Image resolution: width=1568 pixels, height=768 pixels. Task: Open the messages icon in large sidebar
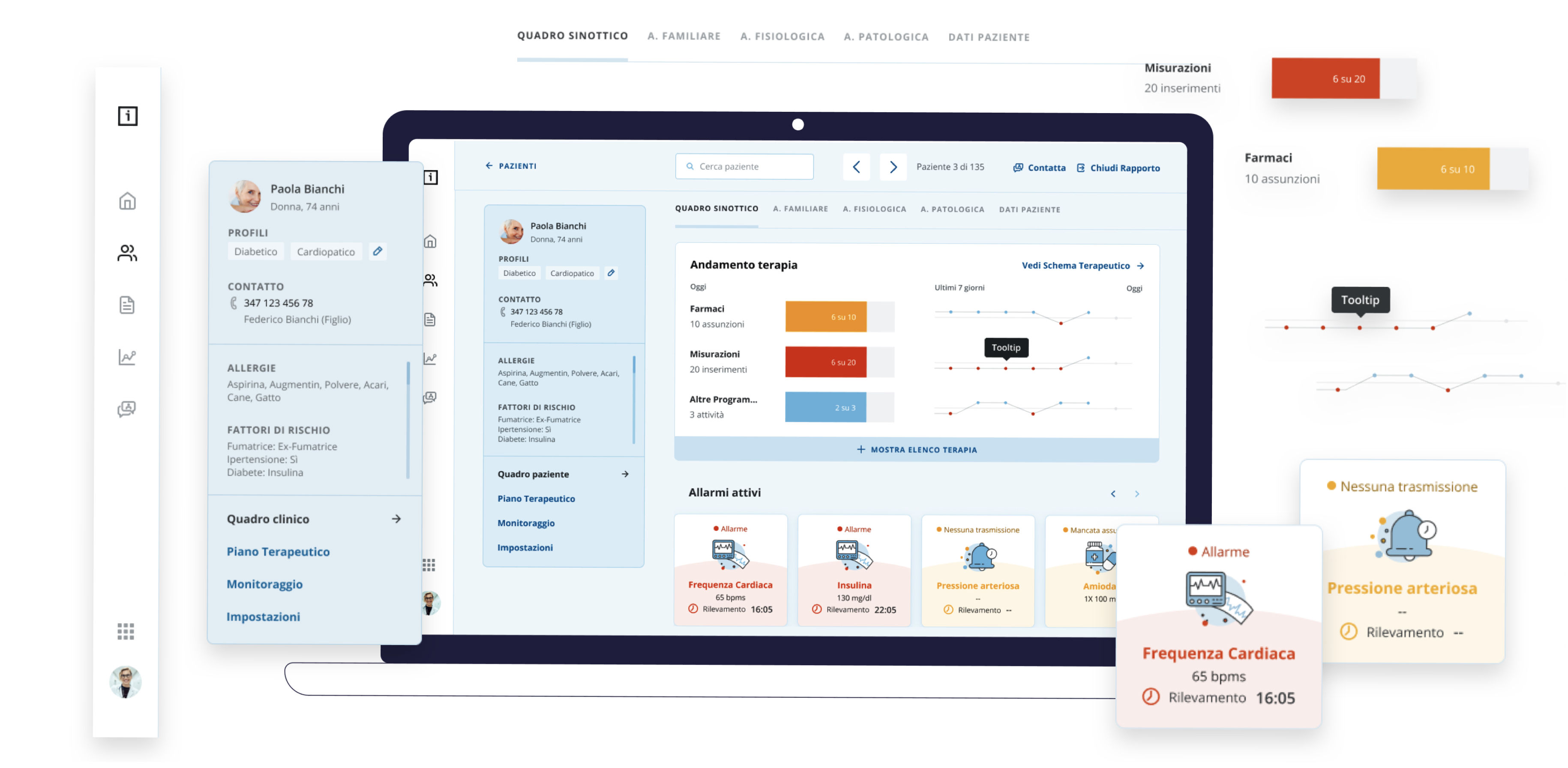(x=126, y=408)
